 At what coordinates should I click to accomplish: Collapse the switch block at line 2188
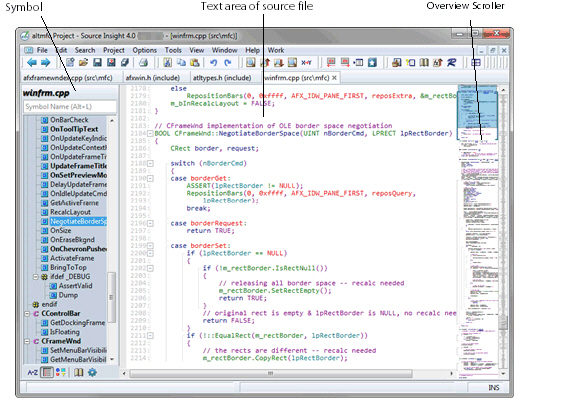[x=150, y=163]
